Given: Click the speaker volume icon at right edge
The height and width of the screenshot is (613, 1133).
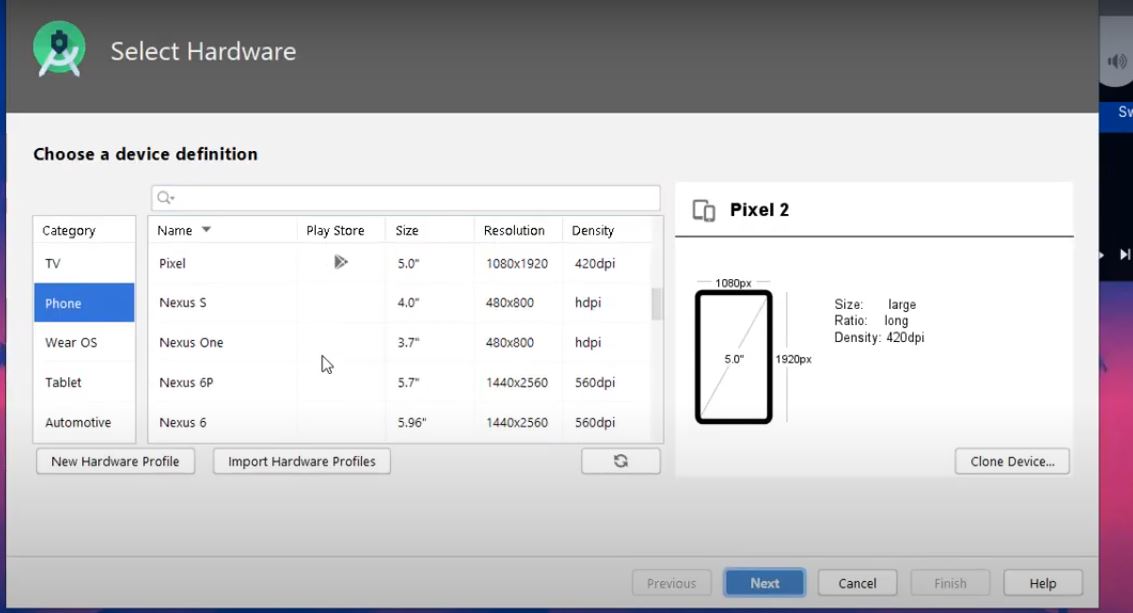Looking at the screenshot, I should 1117,61.
